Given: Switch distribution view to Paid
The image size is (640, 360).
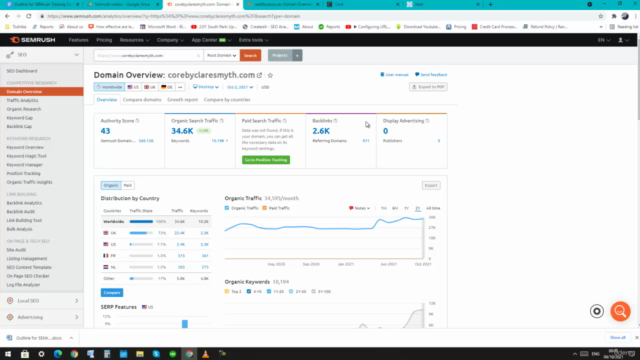Looking at the screenshot, I should pos(128,185).
